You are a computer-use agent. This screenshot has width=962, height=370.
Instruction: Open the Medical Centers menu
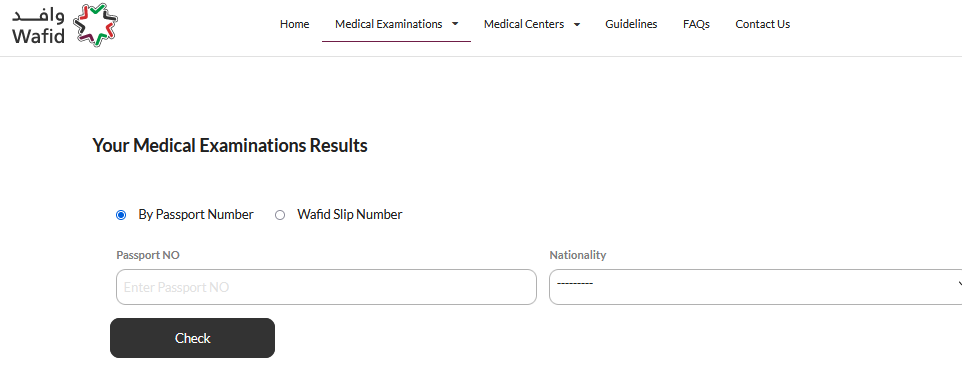click(x=524, y=24)
